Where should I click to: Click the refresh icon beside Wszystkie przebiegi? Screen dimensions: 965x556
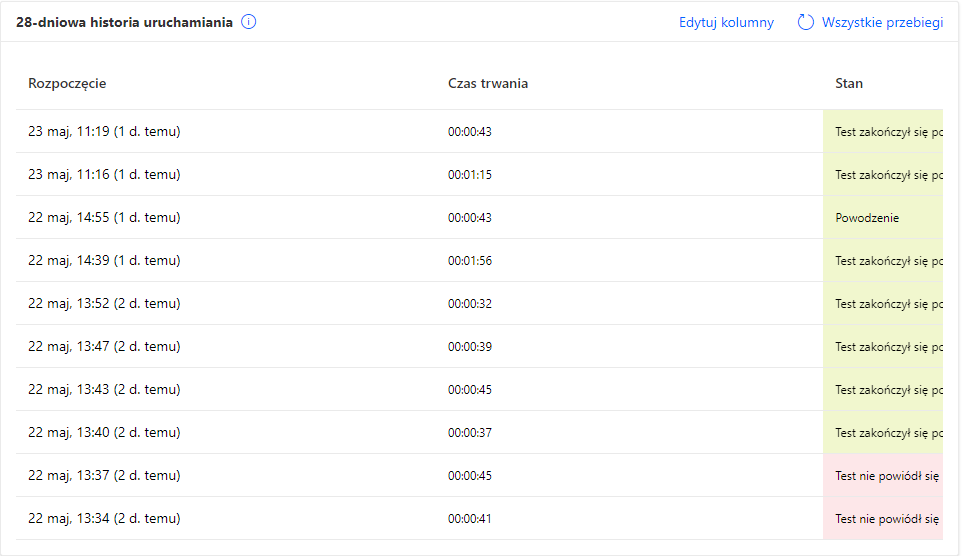806,22
